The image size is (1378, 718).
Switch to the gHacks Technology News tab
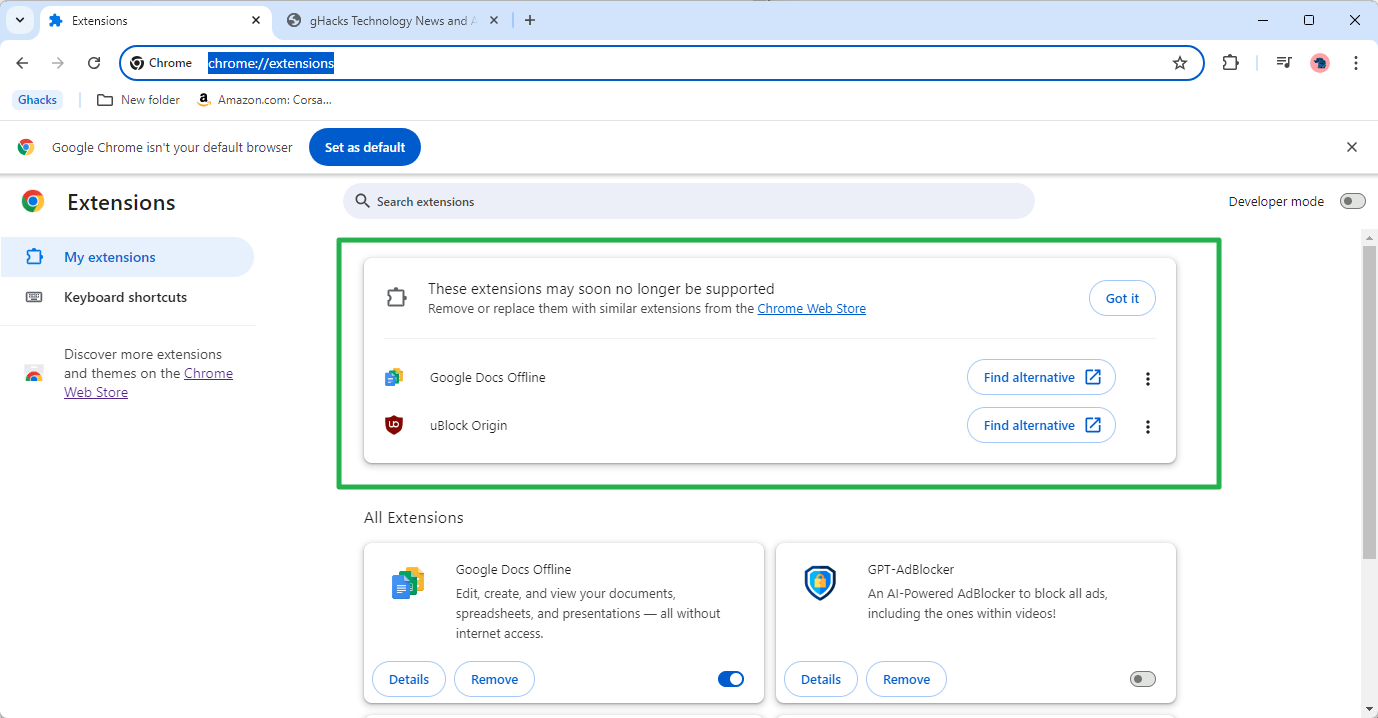[x=392, y=20]
